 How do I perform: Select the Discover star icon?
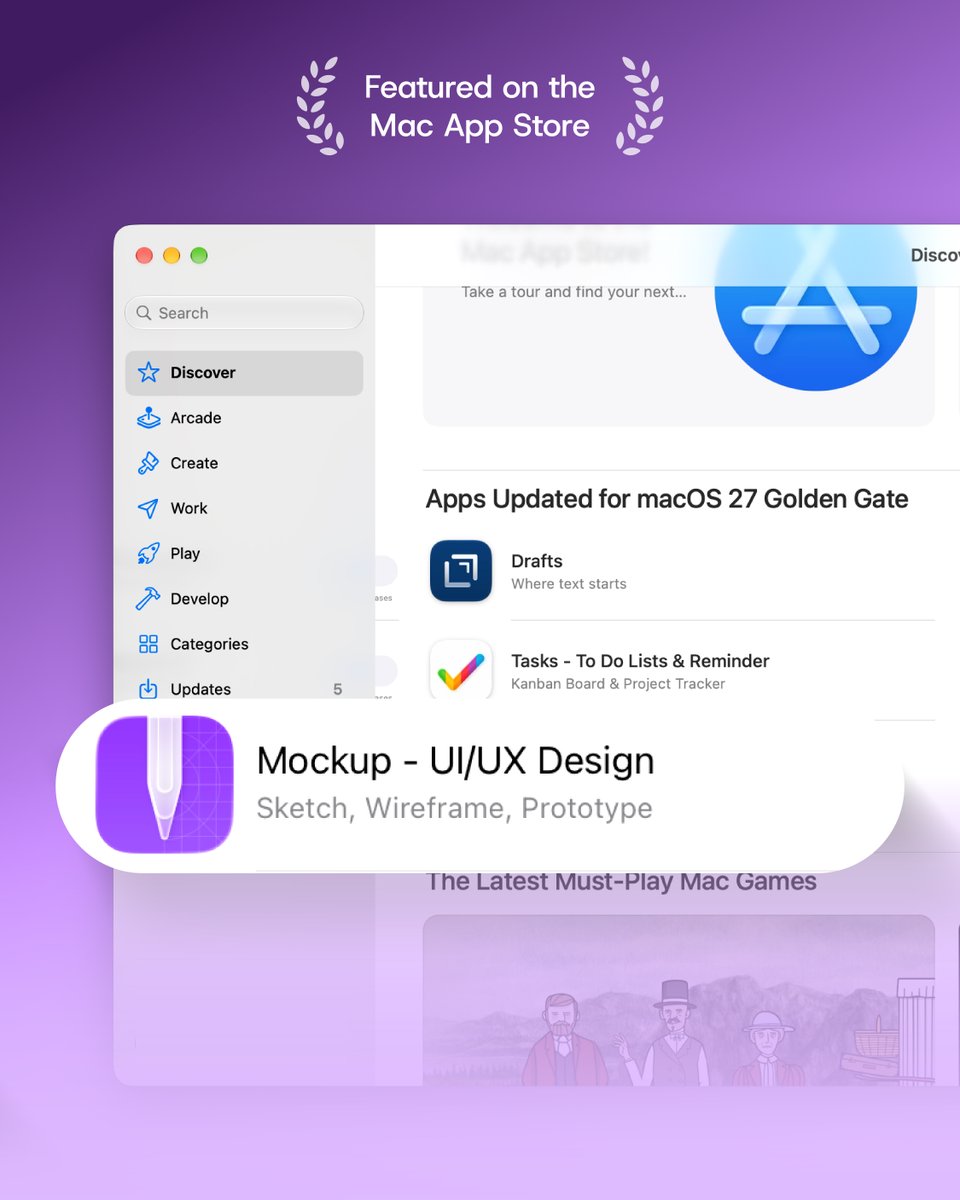point(148,373)
